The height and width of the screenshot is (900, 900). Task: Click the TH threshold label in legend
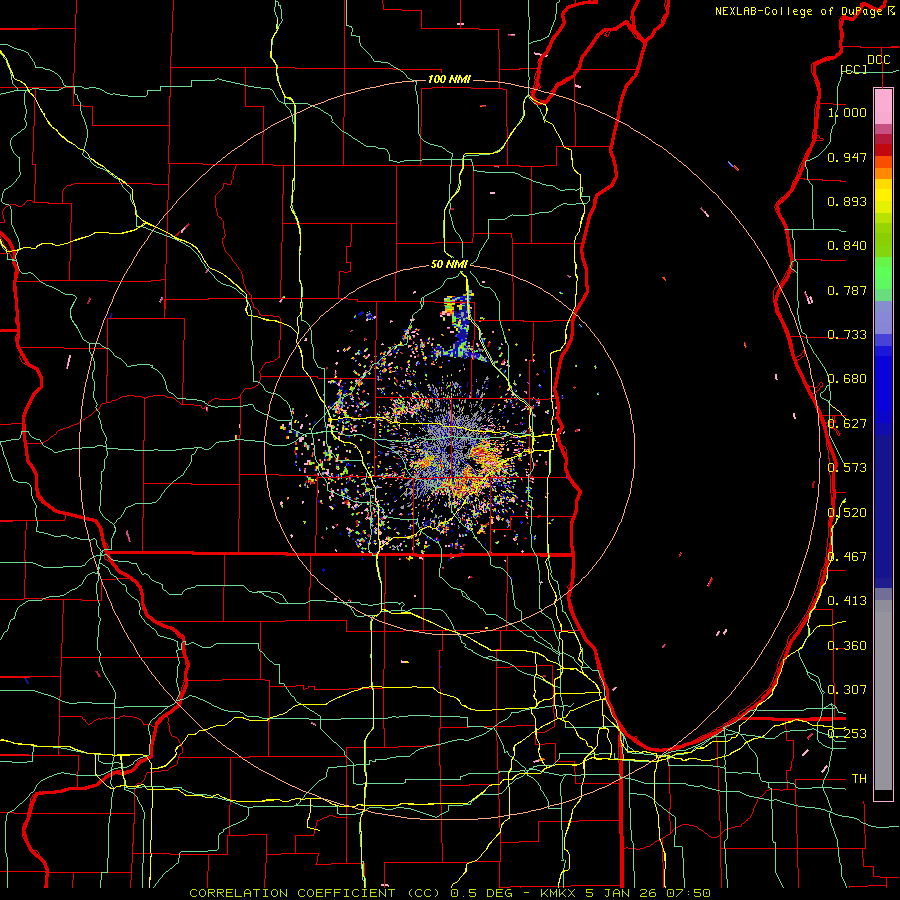click(859, 779)
